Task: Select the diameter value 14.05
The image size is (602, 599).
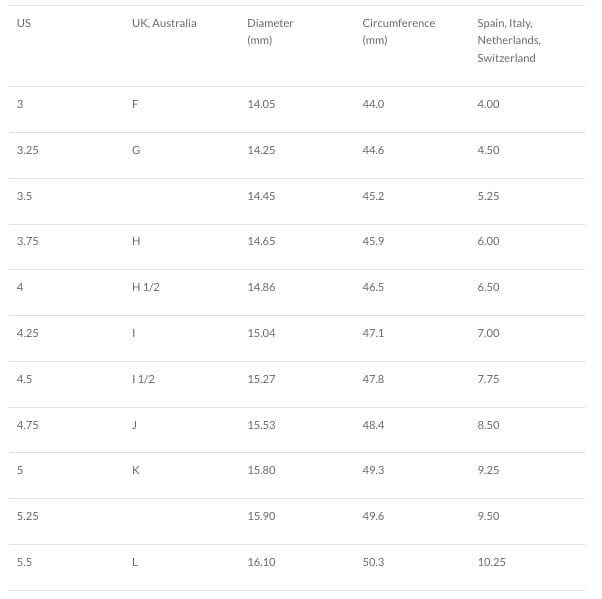Action: click(x=261, y=104)
